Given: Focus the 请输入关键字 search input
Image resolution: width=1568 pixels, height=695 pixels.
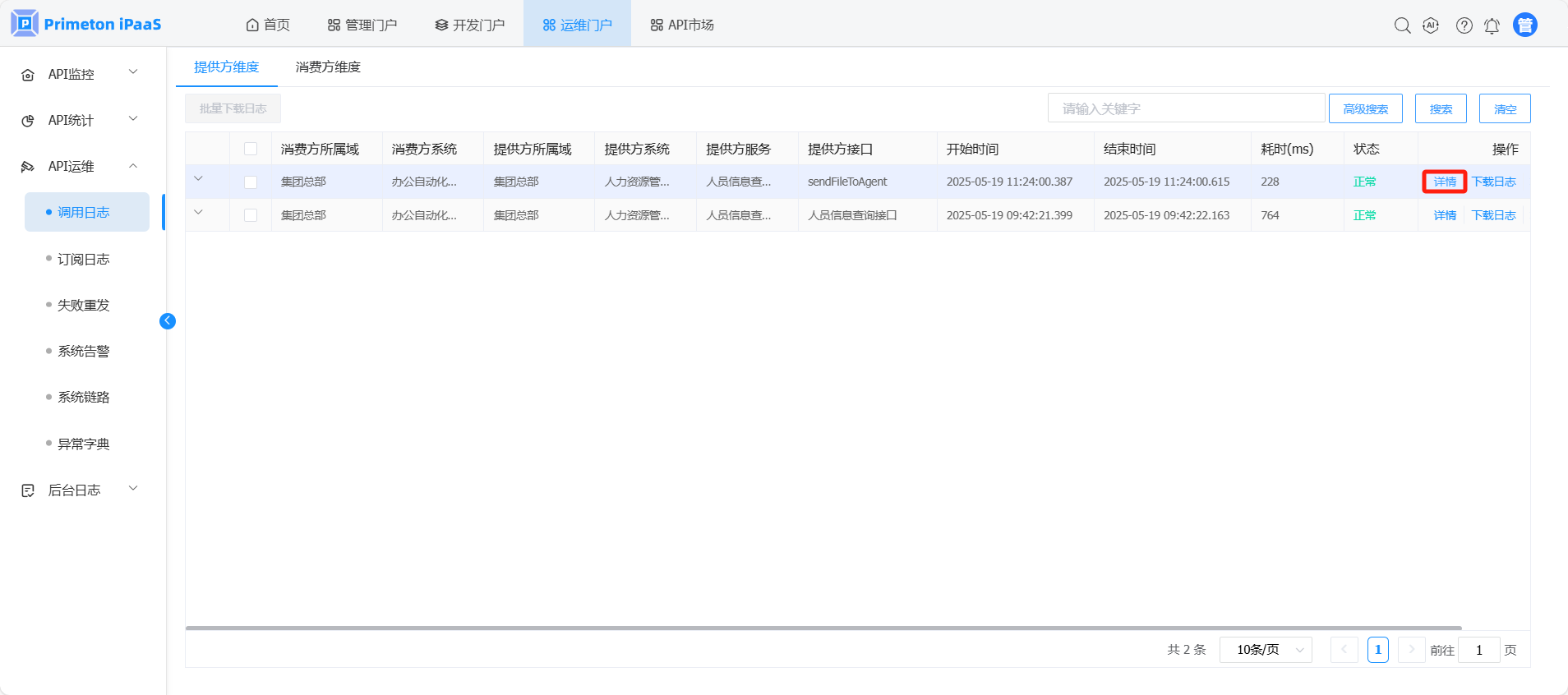Looking at the screenshot, I should [x=1185, y=108].
